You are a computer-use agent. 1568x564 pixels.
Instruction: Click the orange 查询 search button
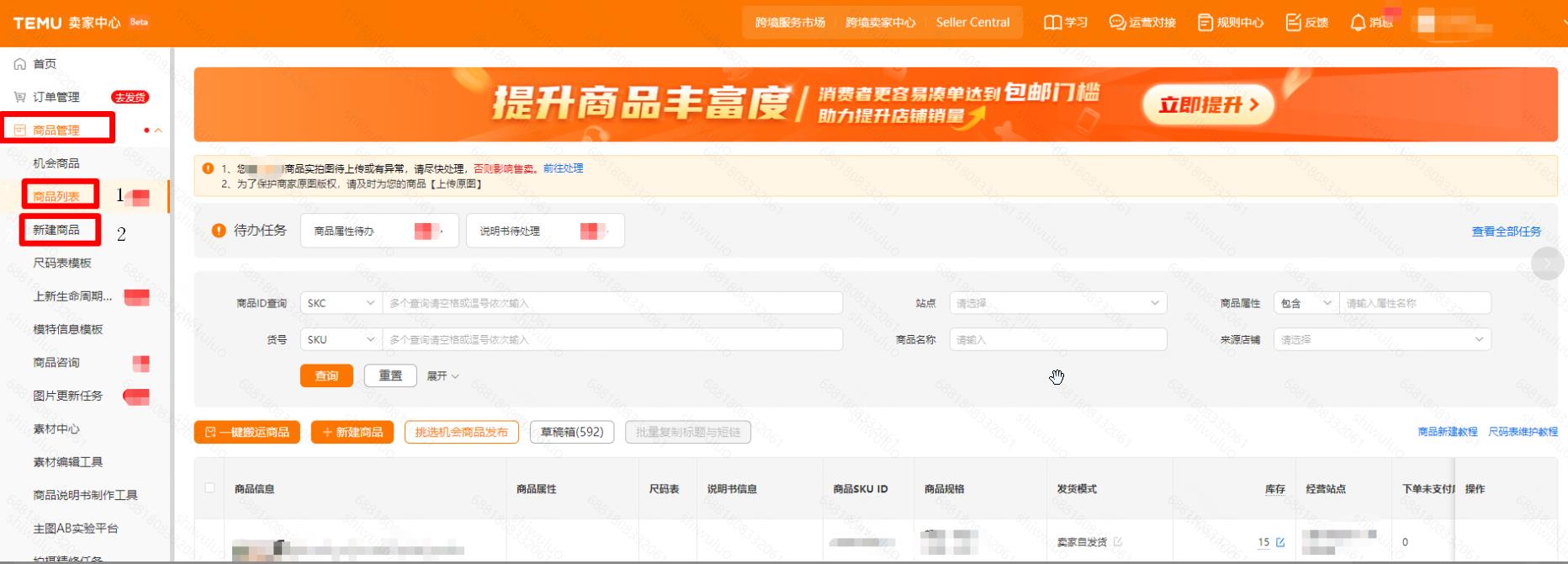pos(326,376)
